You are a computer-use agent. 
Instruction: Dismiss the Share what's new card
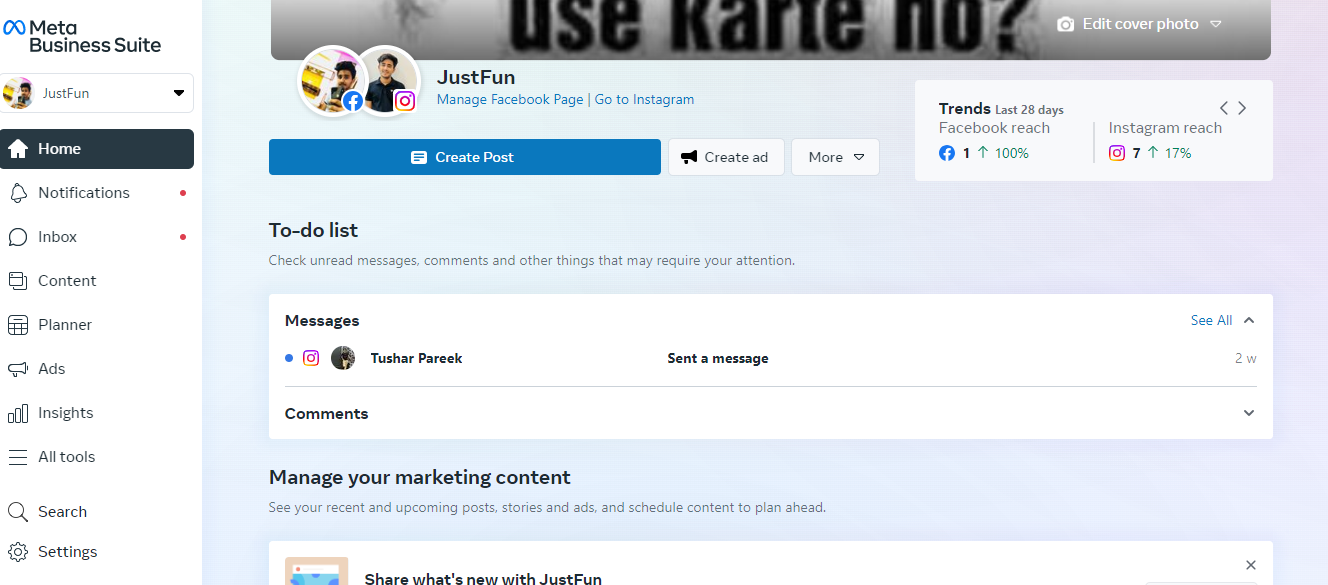(x=1250, y=566)
